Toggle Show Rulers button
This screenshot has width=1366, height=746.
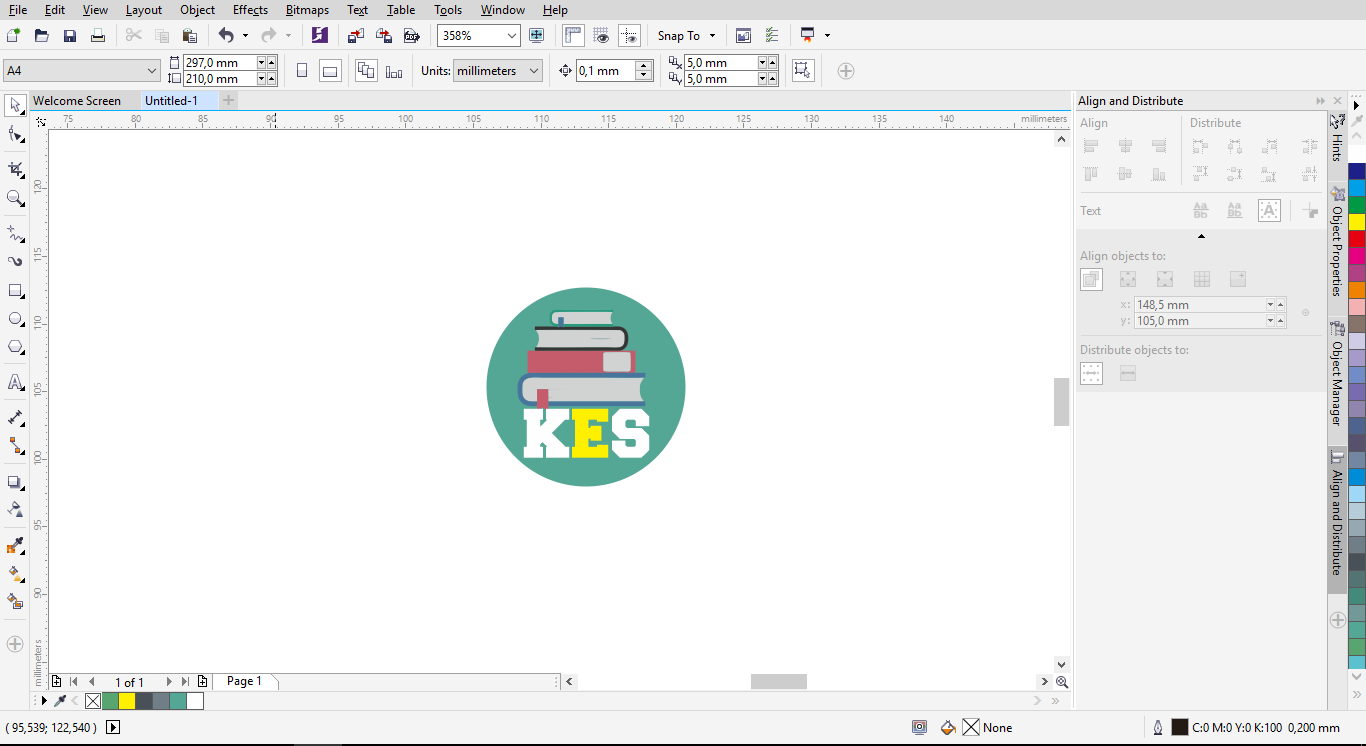coord(573,35)
